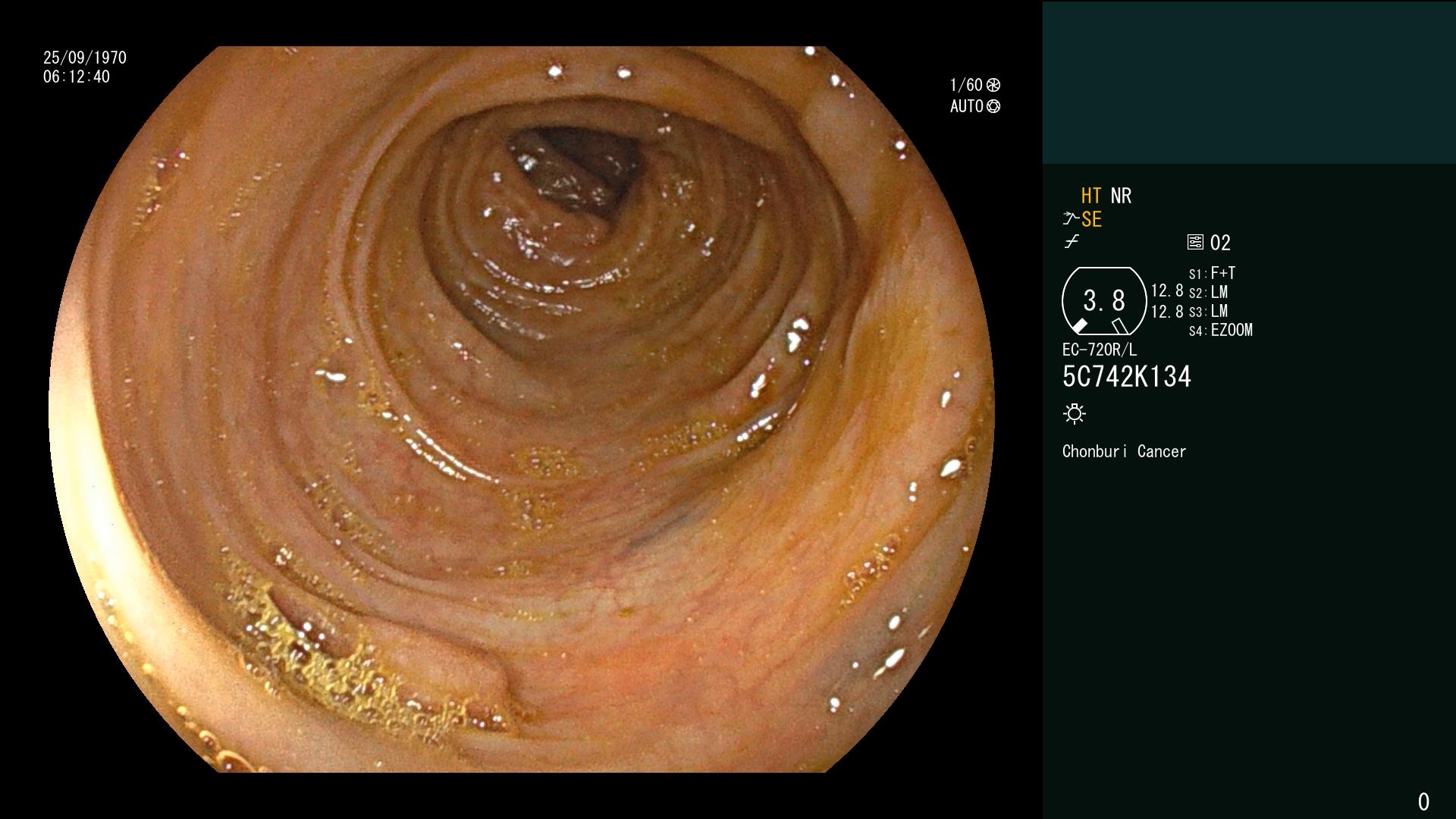
Task: Click the iris icon next to AUTO
Action: (993, 106)
